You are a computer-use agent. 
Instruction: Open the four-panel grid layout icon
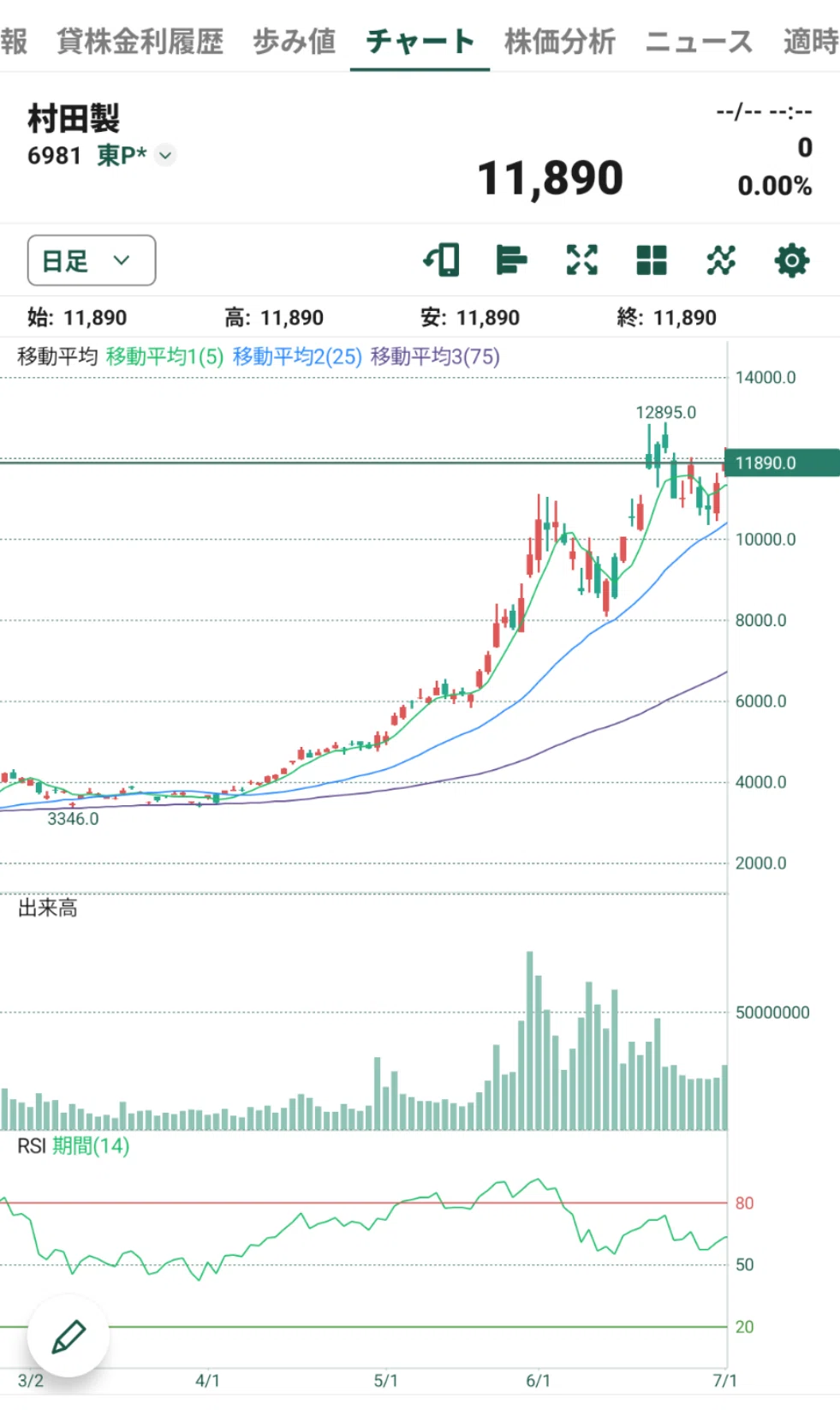point(652,260)
